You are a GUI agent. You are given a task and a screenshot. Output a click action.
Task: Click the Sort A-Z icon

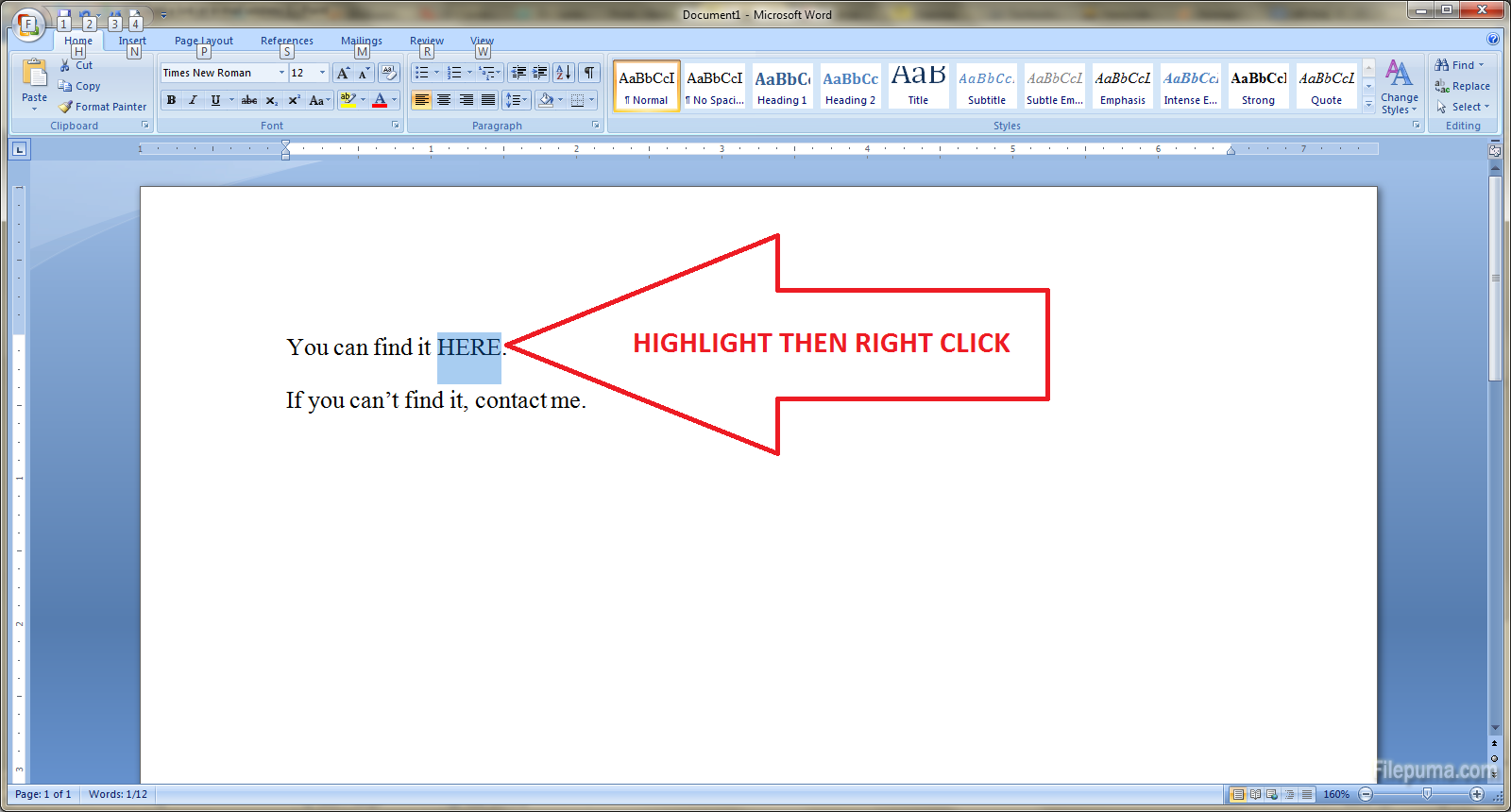coord(563,73)
